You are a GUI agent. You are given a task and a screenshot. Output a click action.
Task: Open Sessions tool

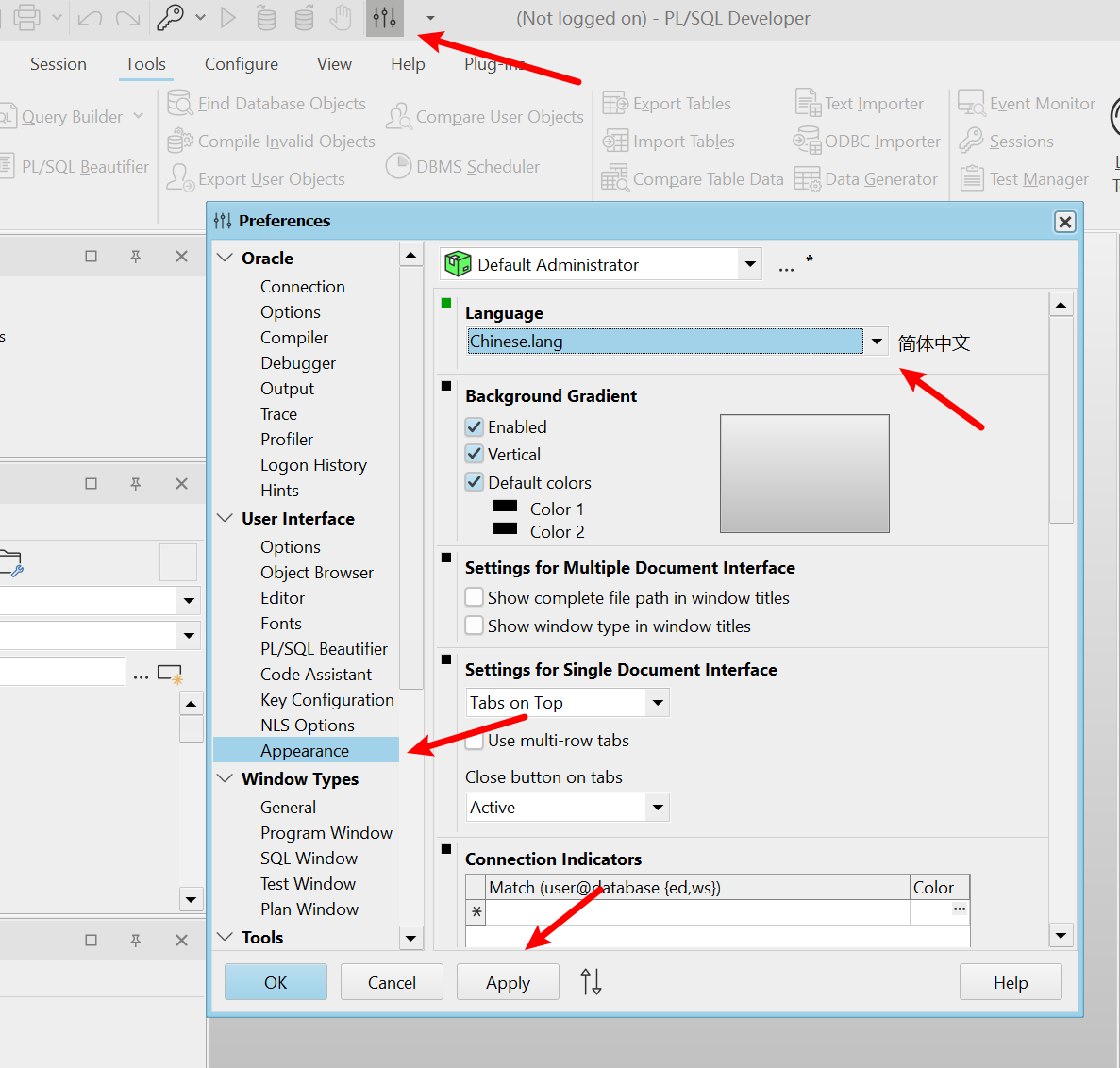[1007, 142]
